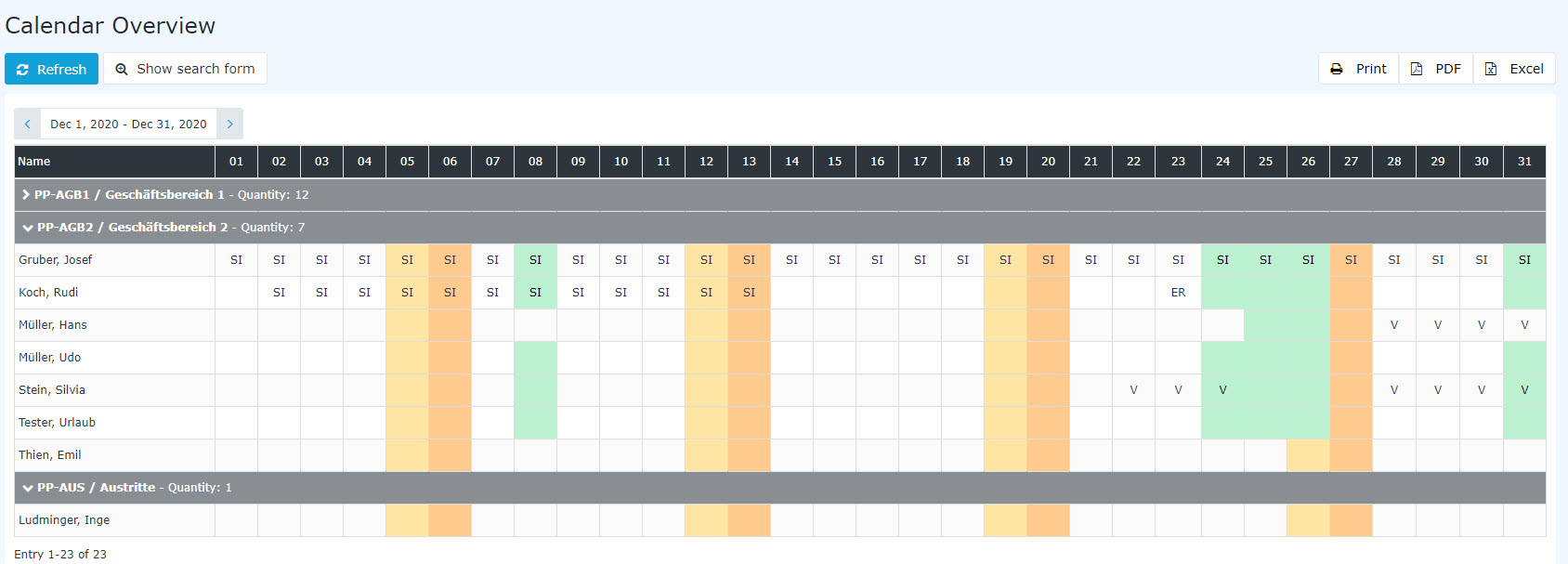This screenshot has width=1568, height=564.
Task: Click the Refresh button
Action: (x=51, y=69)
